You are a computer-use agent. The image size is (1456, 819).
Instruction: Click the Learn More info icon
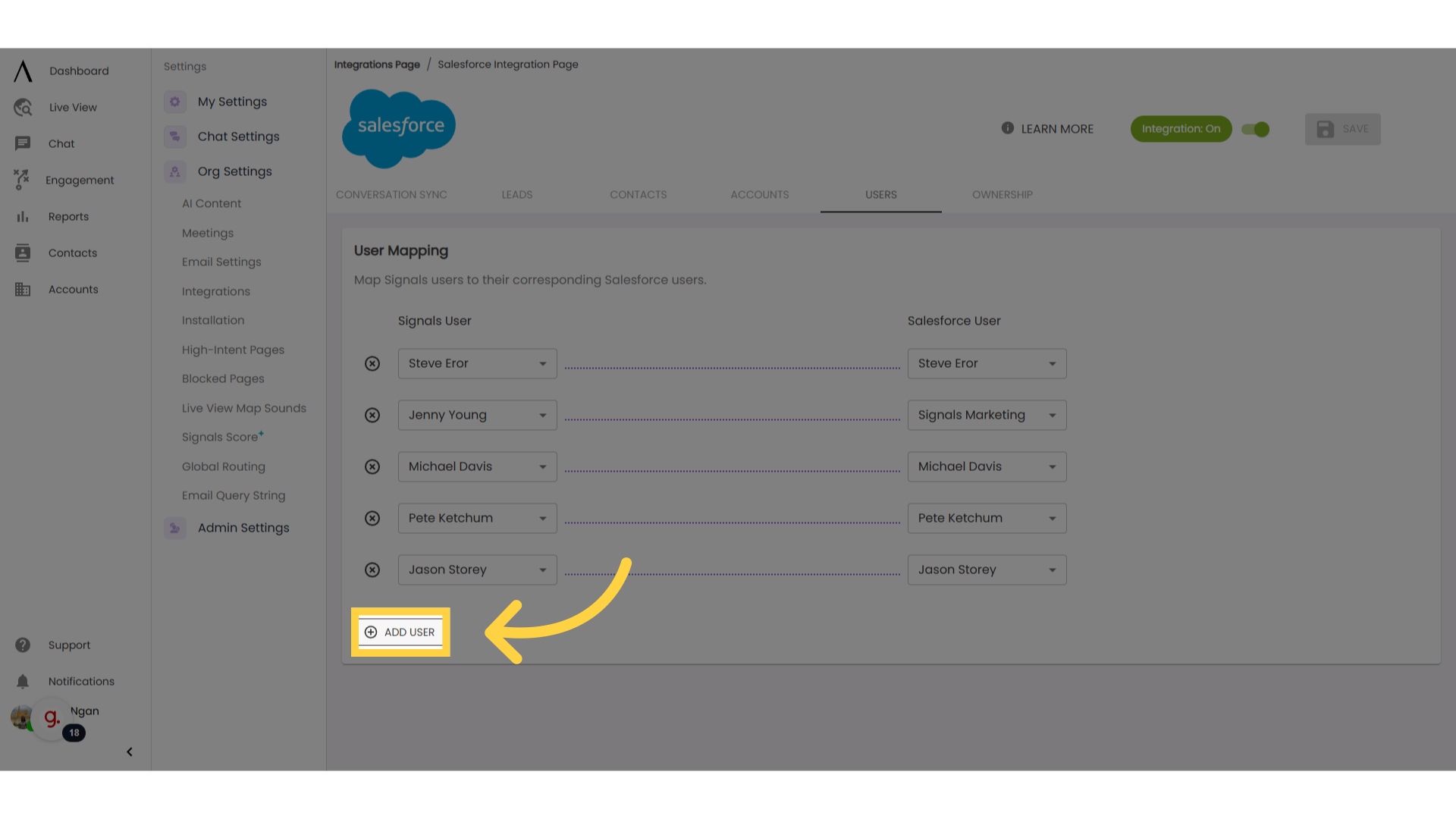pos(1008,128)
